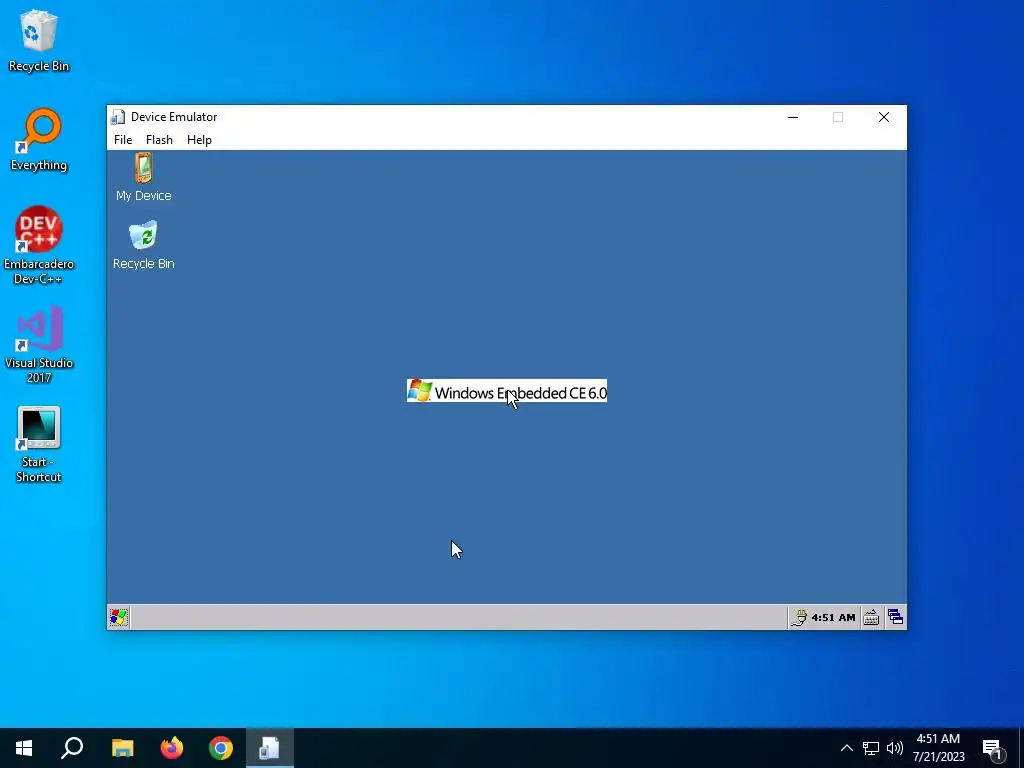Open File Explorer from the taskbar
Viewport: 1024px width, 768px height.
coord(122,748)
